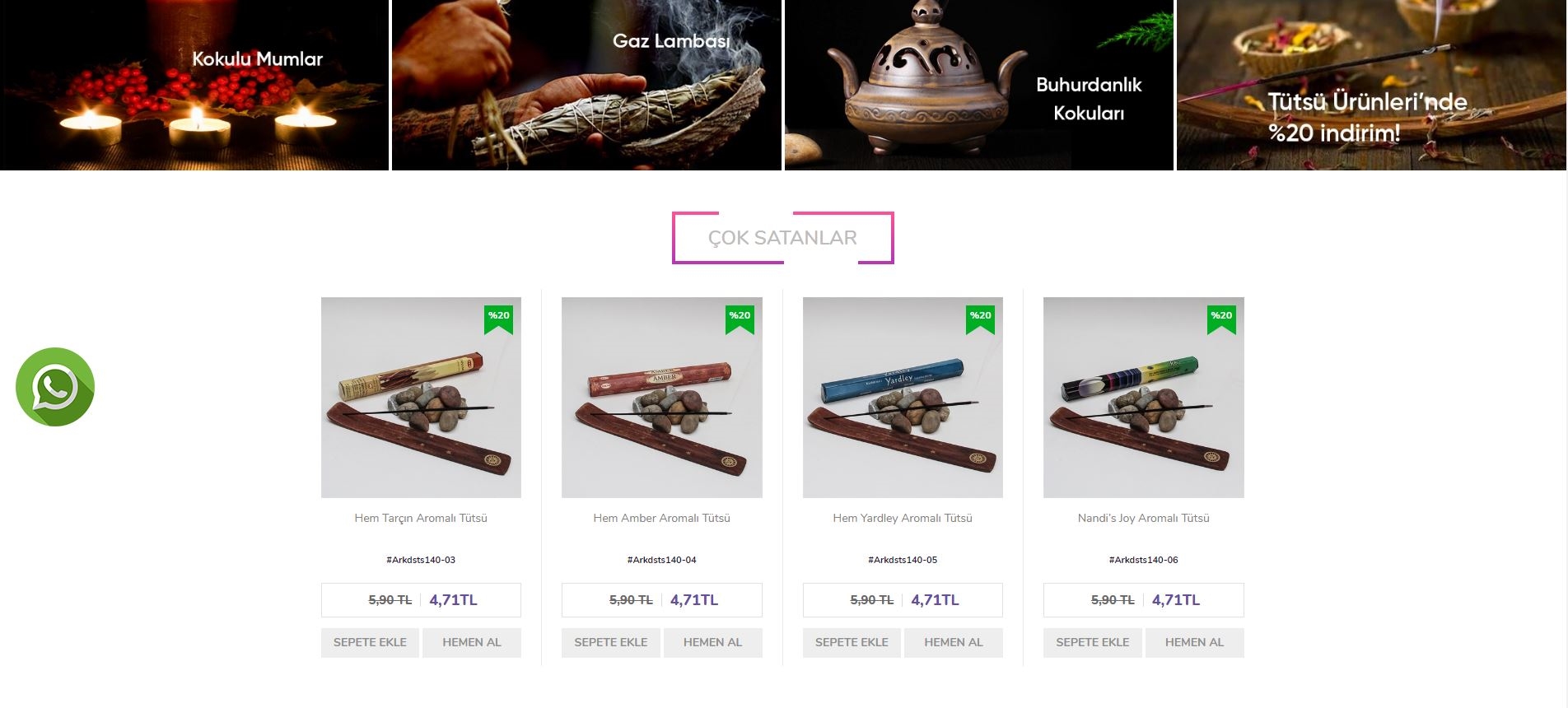Viewport: 1568px width, 708px height.
Task: Open the Hem Amber Aromalı Tütsü title link
Action: pyautogui.click(x=662, y=518)
